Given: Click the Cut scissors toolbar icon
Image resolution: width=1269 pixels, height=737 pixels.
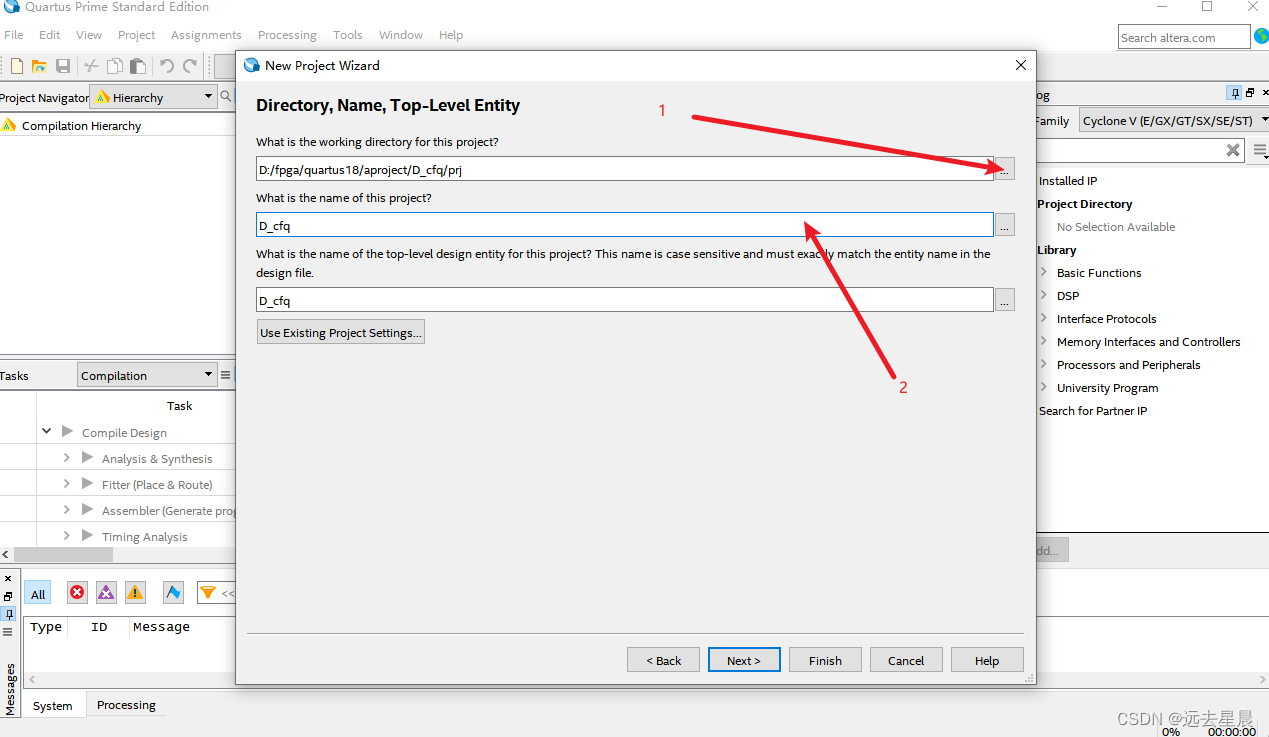Looking at the screenshot, I should click(91, 66).
